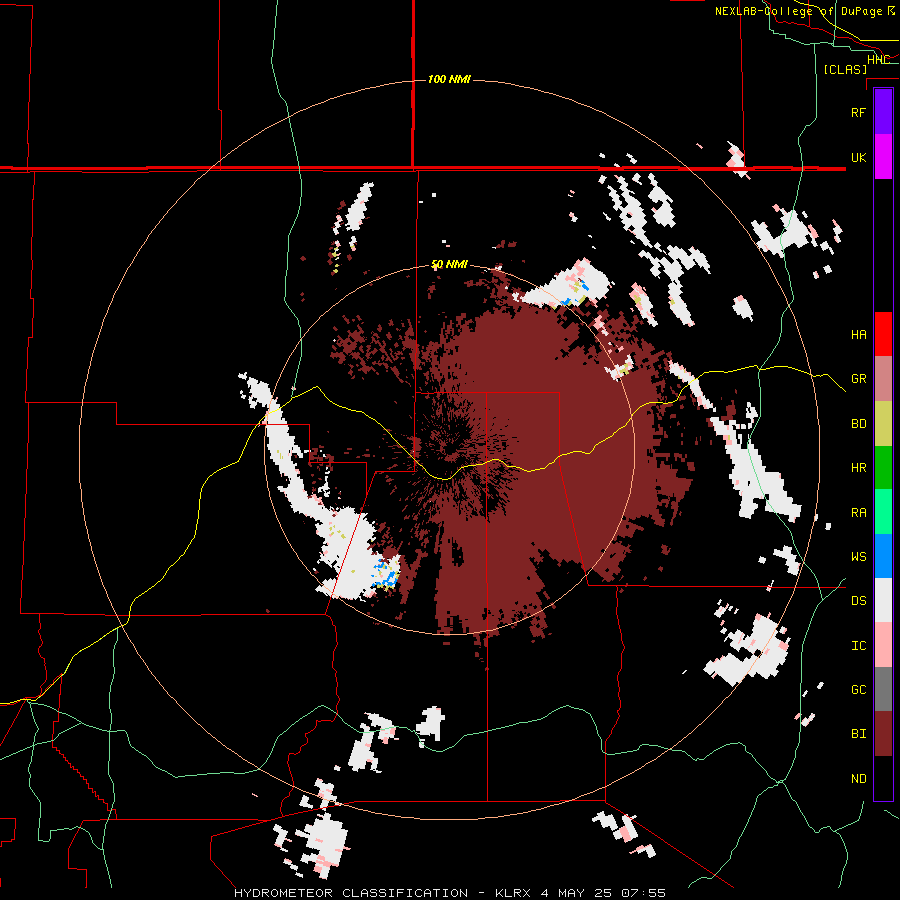Click the purple RF legend color swatch
Screen dimensions: 900x900
click(883, 112)
